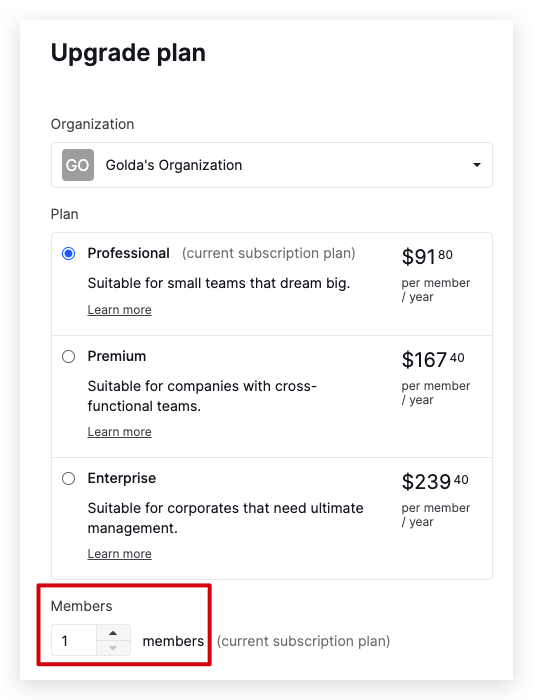Open Learn more link under Enterprise

(119, 554)
